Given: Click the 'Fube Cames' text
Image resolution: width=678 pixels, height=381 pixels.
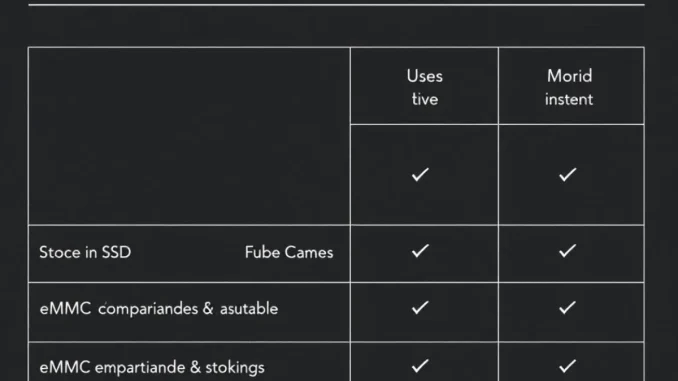Looking at the screenshot, I should 289,253.
